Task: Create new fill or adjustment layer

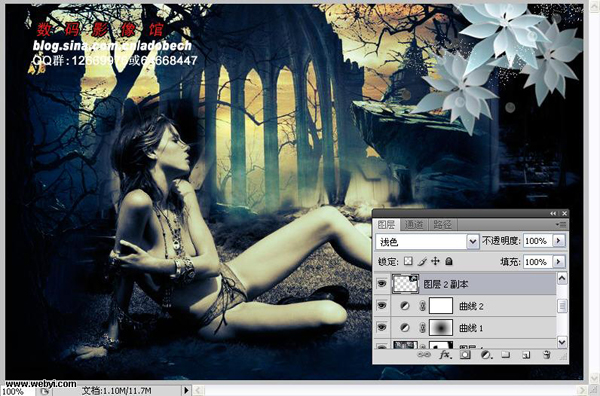Action: 486,355
